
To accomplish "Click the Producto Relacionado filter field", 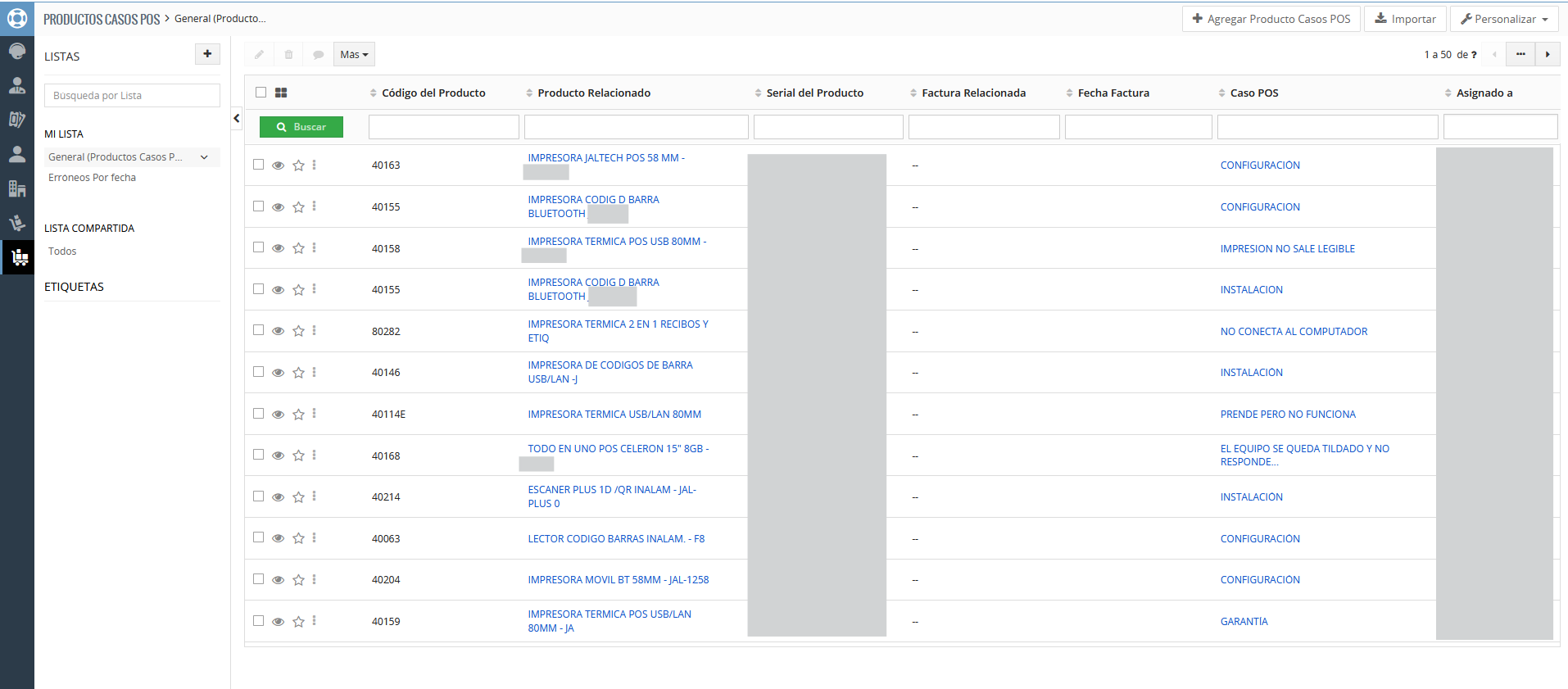I will pyautogui.click(x=637, y=127).
